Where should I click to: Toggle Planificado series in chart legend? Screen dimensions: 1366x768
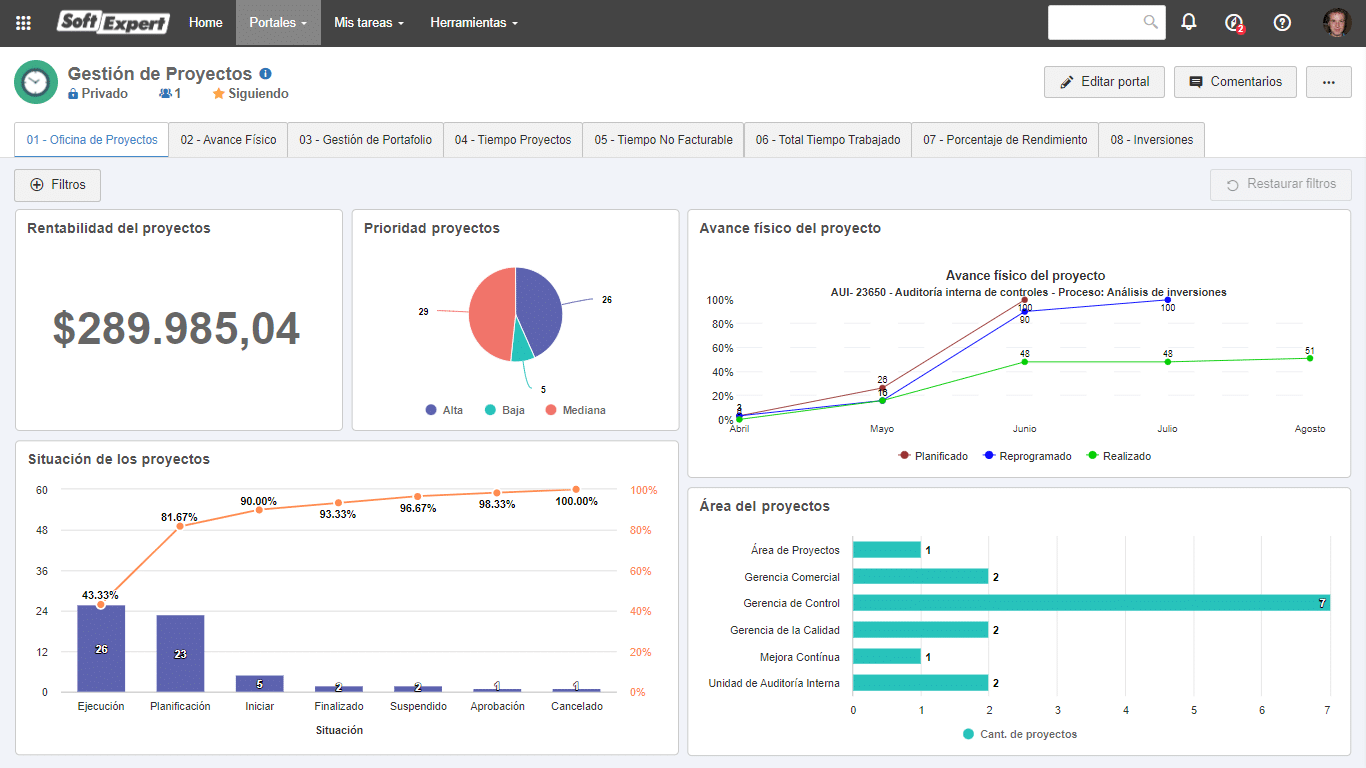933,456
